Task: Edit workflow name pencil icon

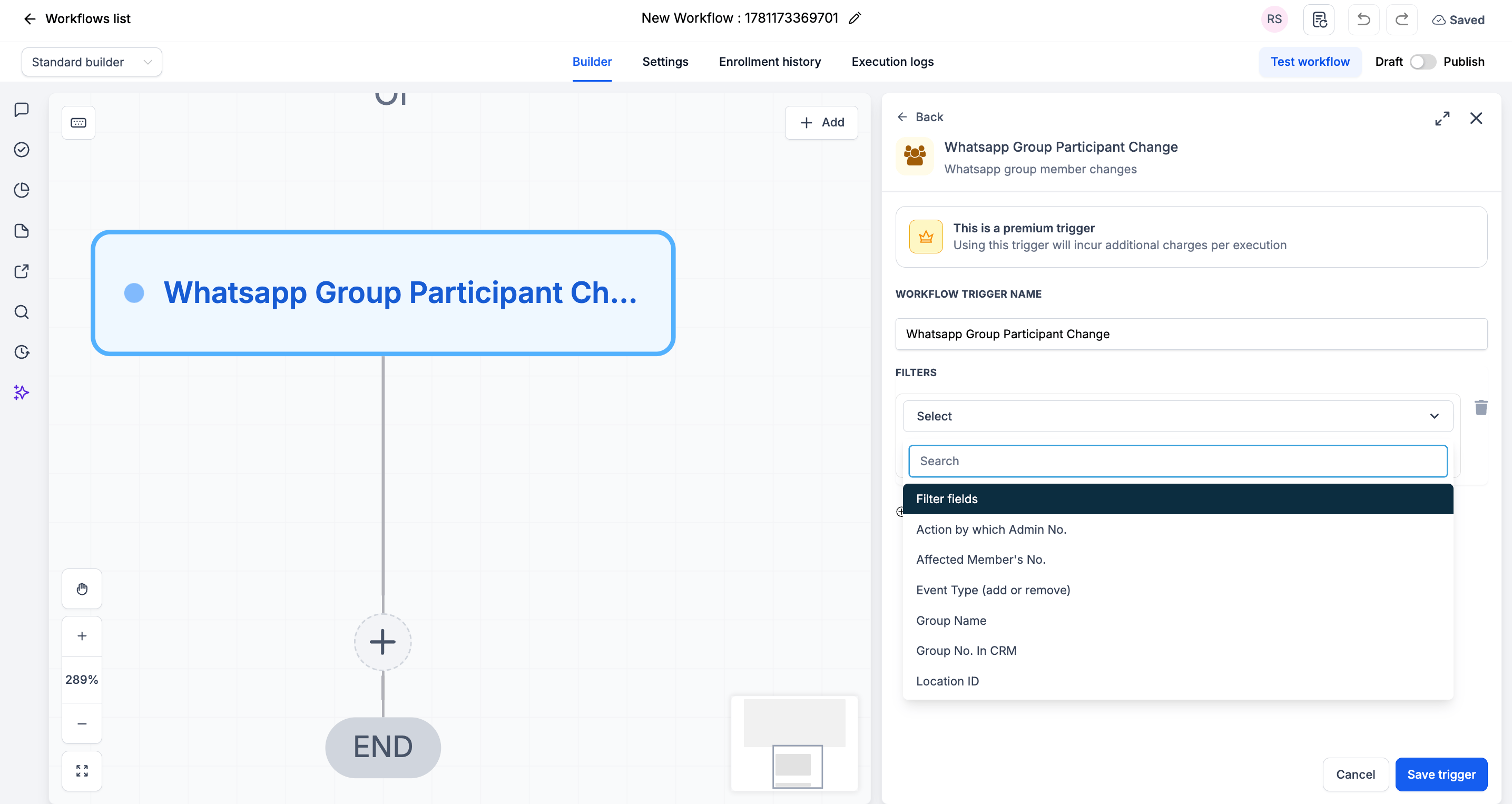Action: click(x=855, y=18)
